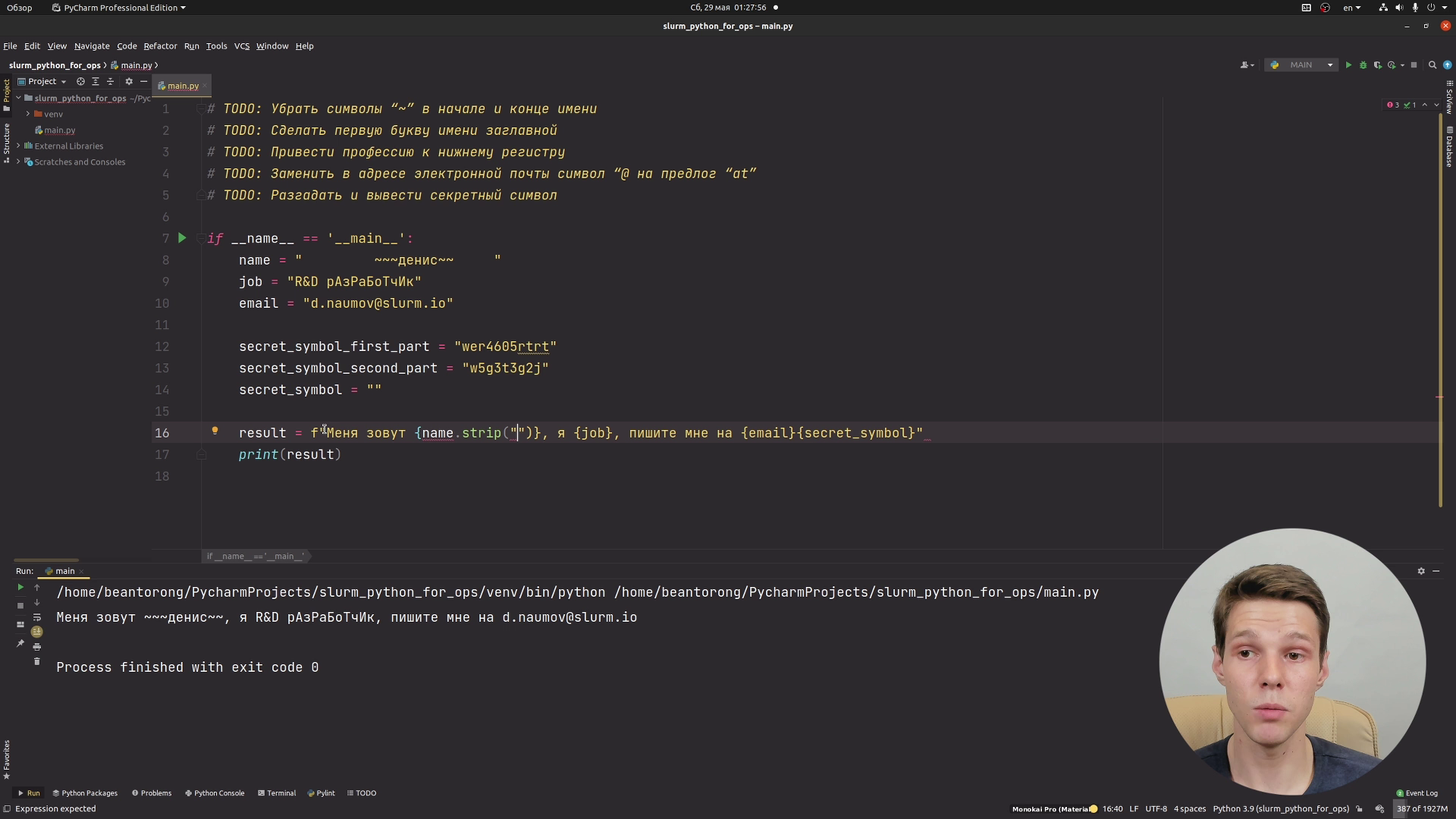
Task: Start debugging with the green bug icon
Action: click(1363, 65)
